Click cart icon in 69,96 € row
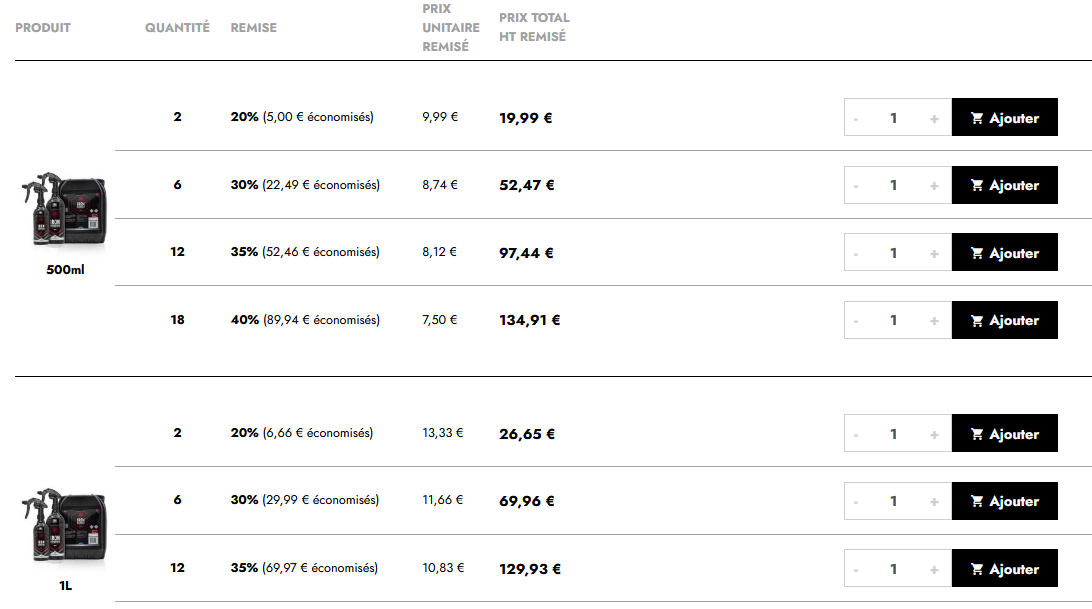Image resolution: width=1092 pixels, height=609 pixels. [x=977, y=501]
